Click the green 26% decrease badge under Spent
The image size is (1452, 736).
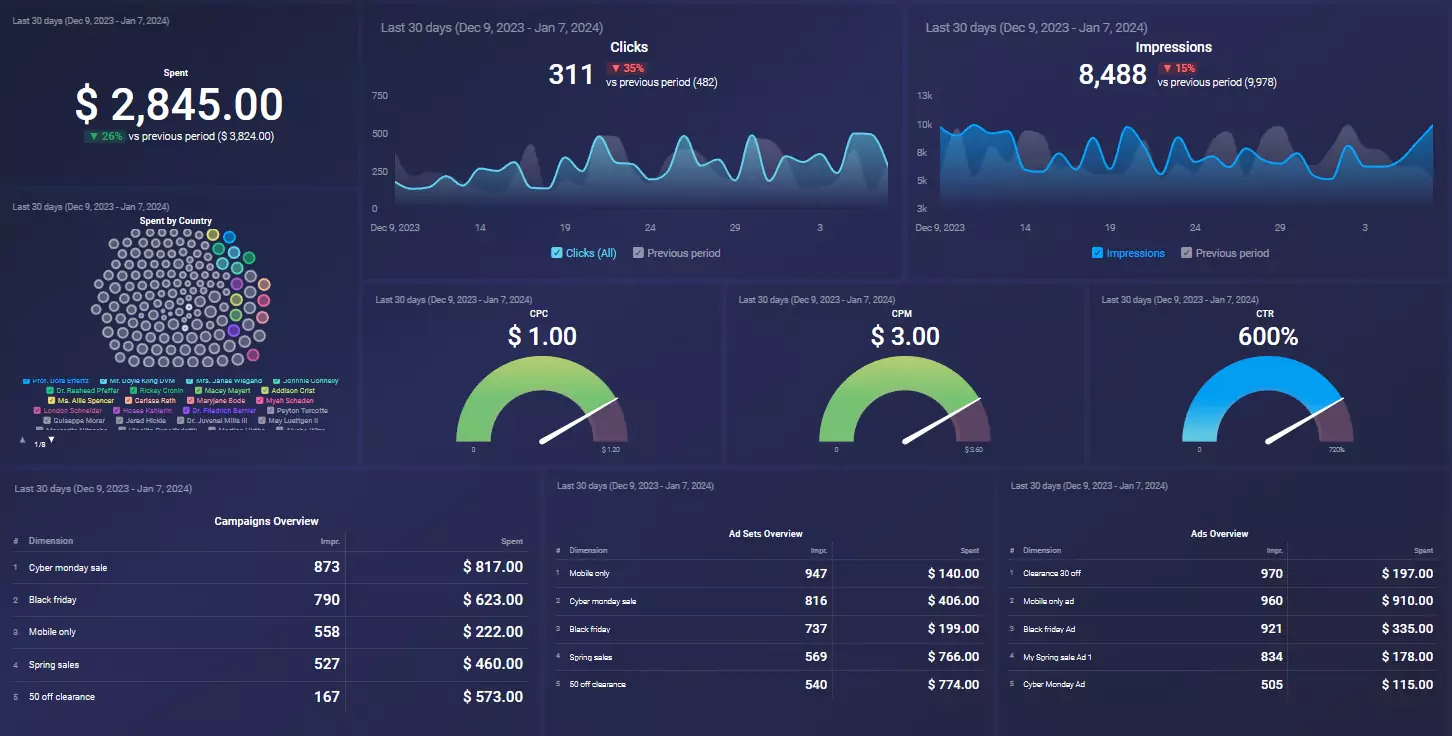[104, 136]
